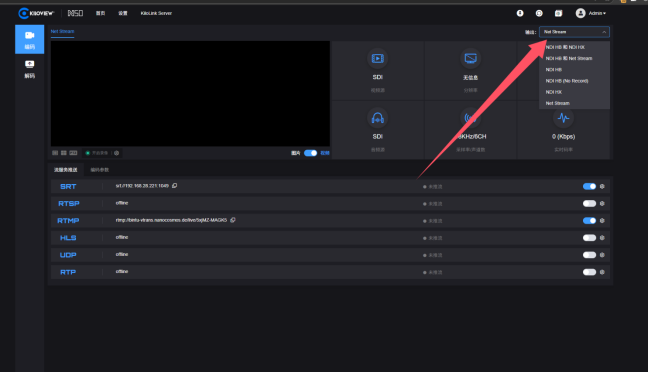Click the N50 model label

coord(75,13)
